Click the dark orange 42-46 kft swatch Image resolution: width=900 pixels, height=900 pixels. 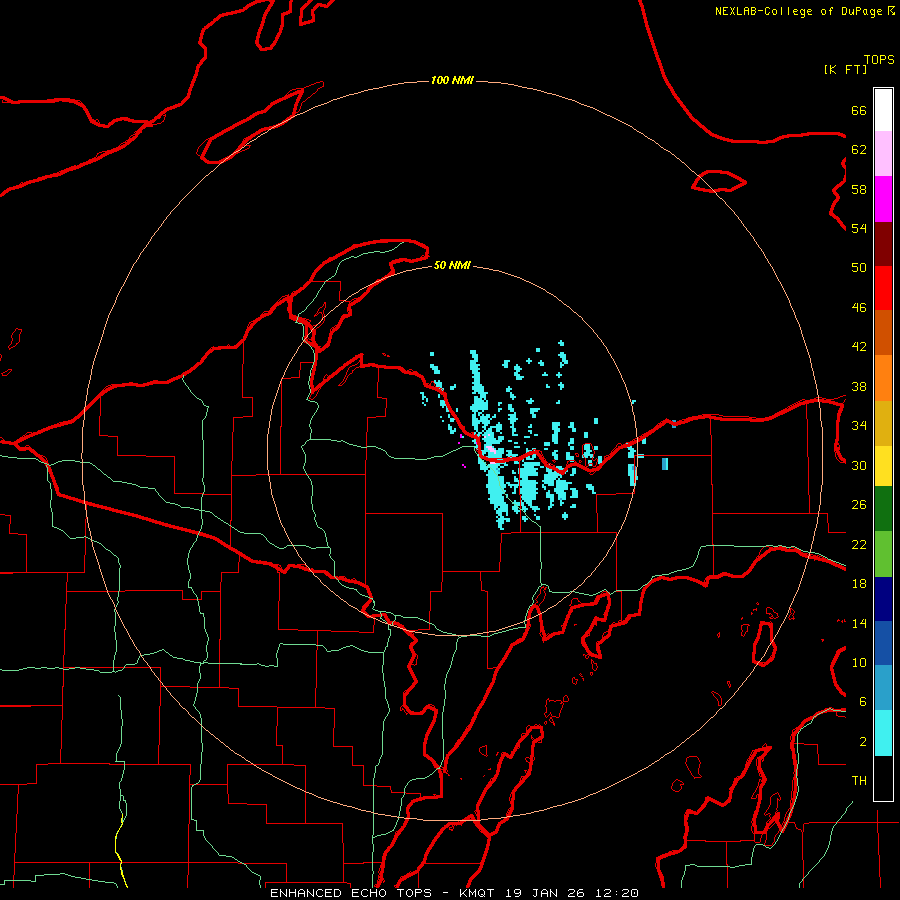(883, 333)
